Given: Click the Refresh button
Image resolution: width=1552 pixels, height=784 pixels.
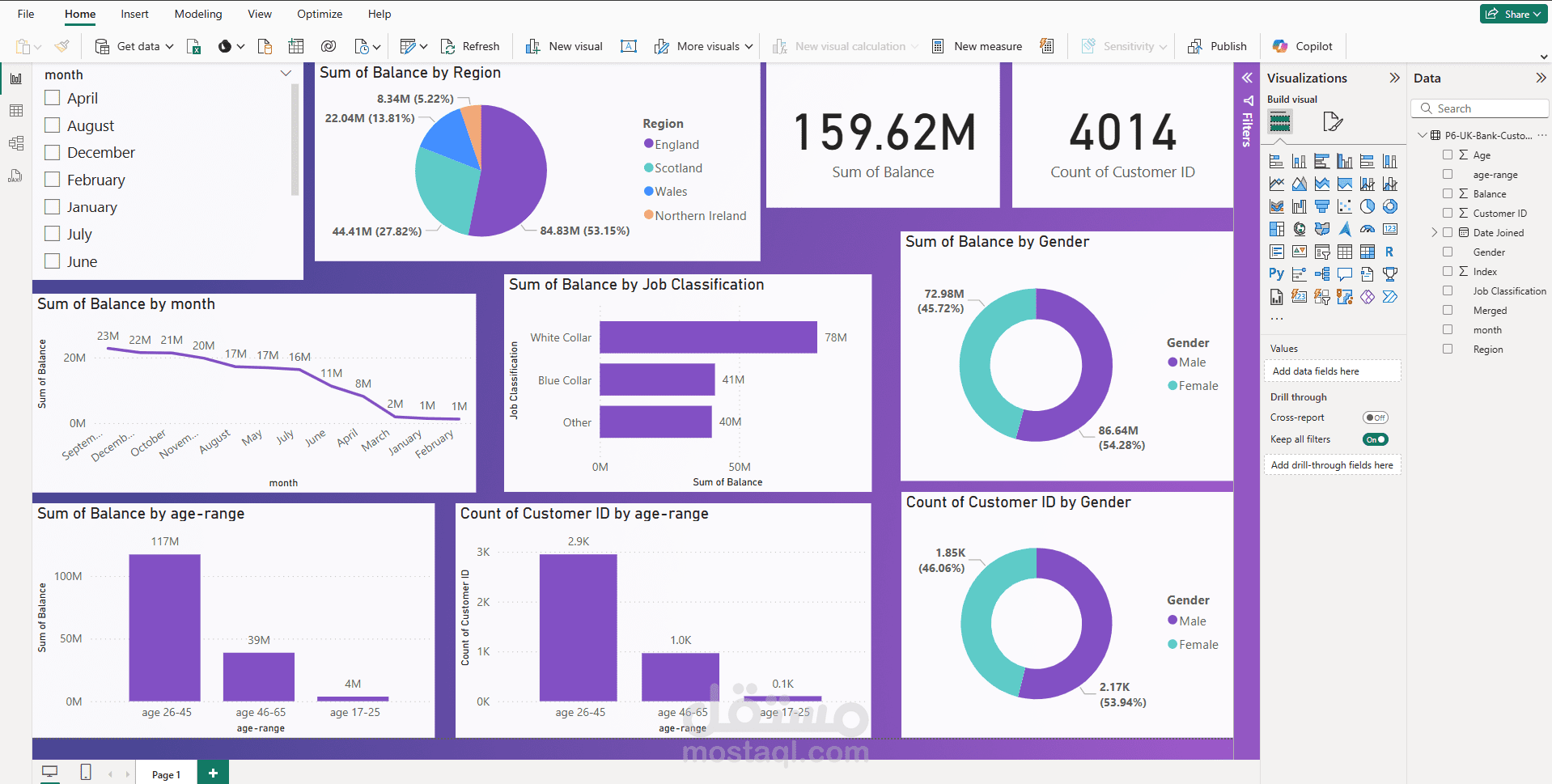Looking at the screenshot, I should tap(470, 46).
